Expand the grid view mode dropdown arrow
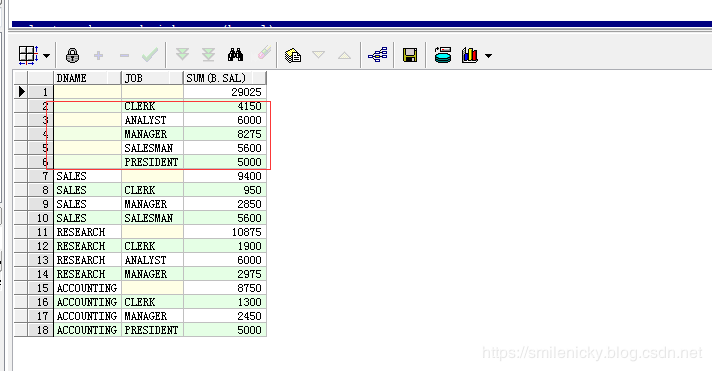This screenshot has height=371, width=712. 46,56
